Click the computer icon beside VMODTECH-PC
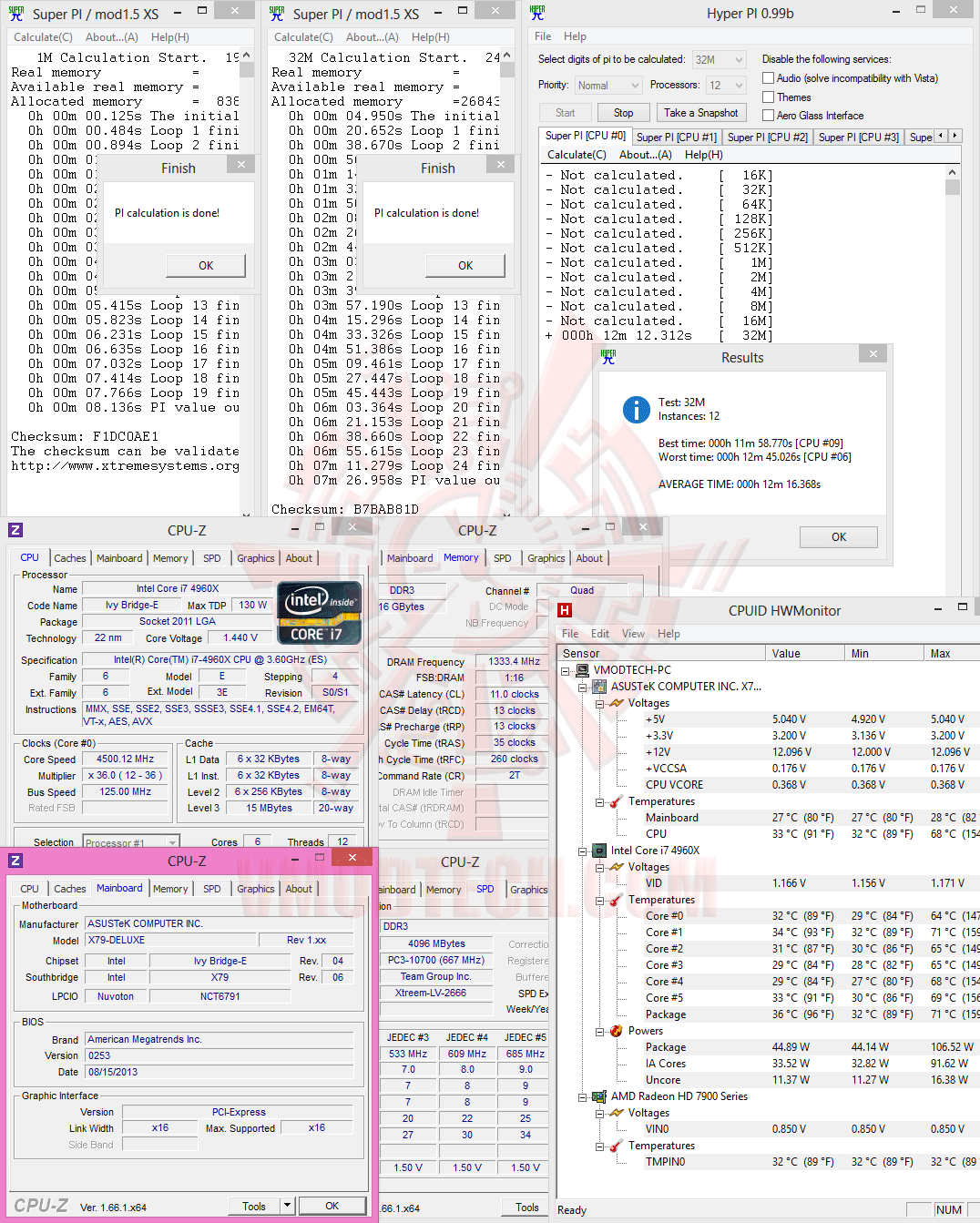Image resolution: width=980 pixels, height=1223 pixels. [x=582, y=670]
